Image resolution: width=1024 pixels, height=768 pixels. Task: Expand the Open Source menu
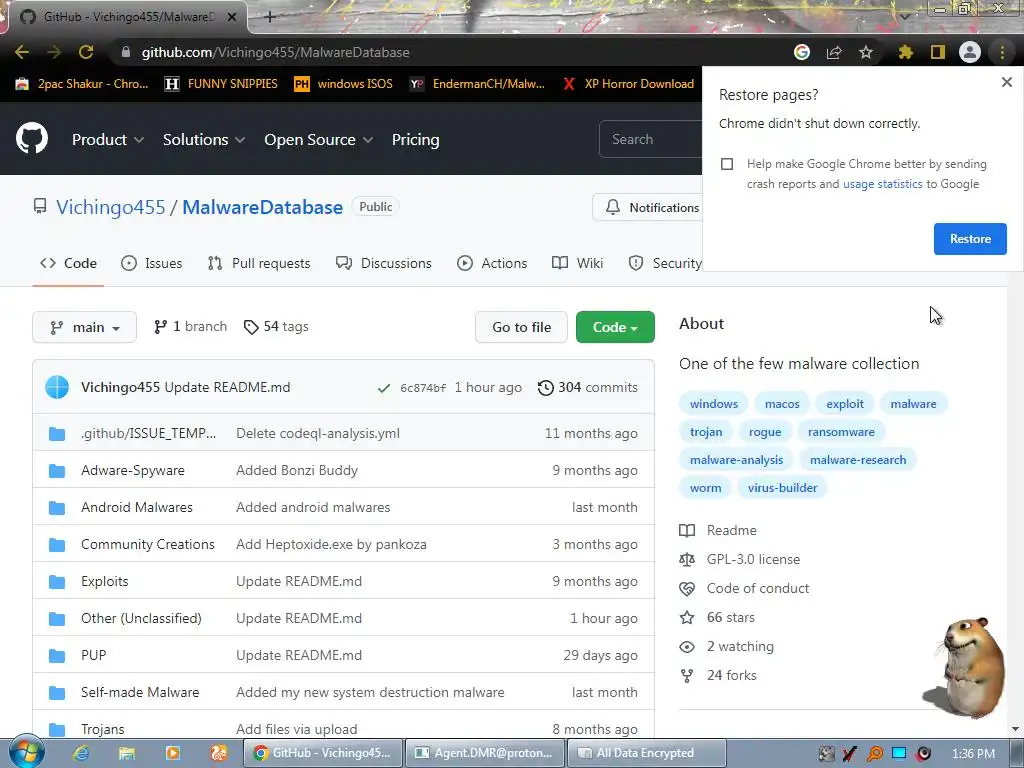319,140
